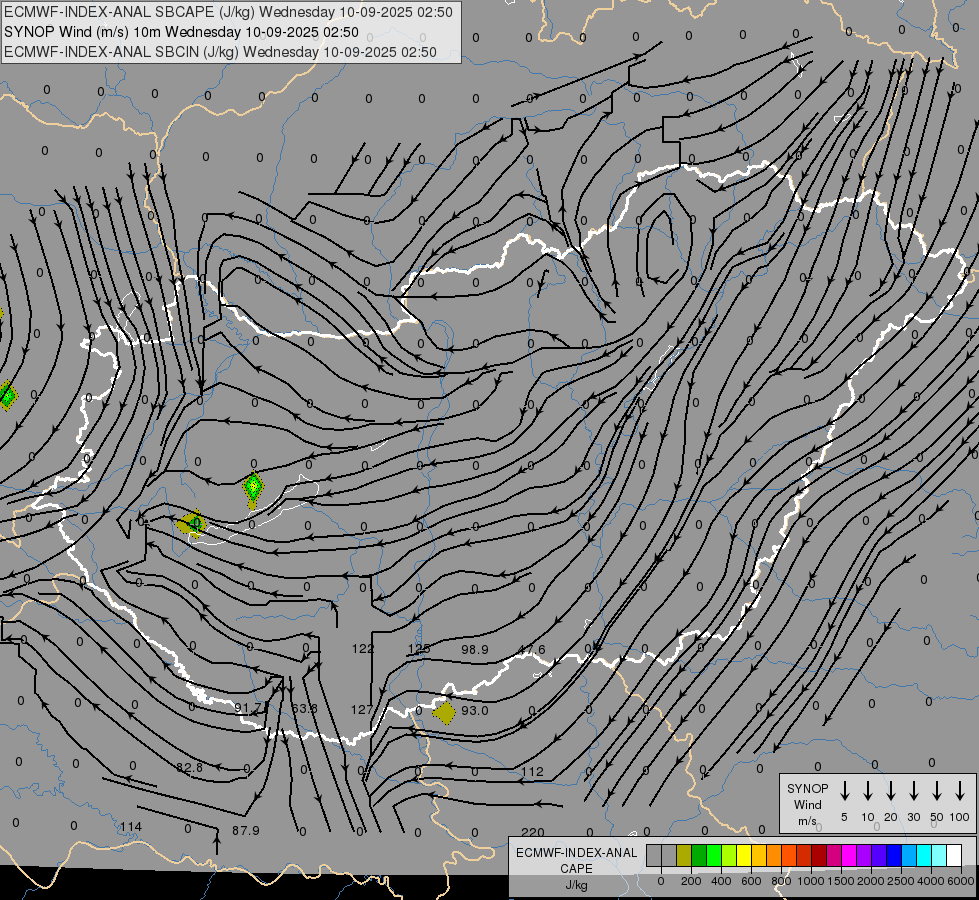Click the wind legend arrow labeled 100
979x900 pixels.
960,790
